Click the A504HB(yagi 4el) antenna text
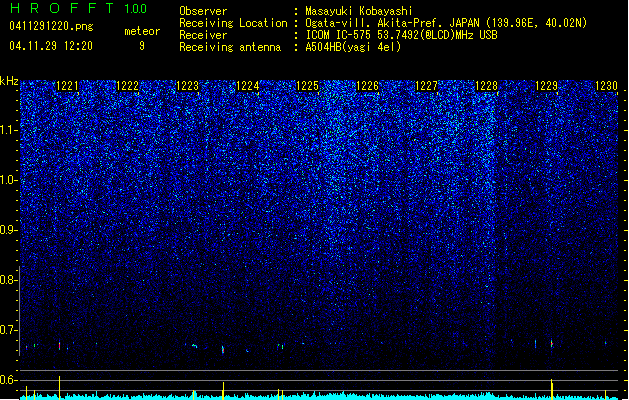The image size is (629, 400). (x=353, y=47)
